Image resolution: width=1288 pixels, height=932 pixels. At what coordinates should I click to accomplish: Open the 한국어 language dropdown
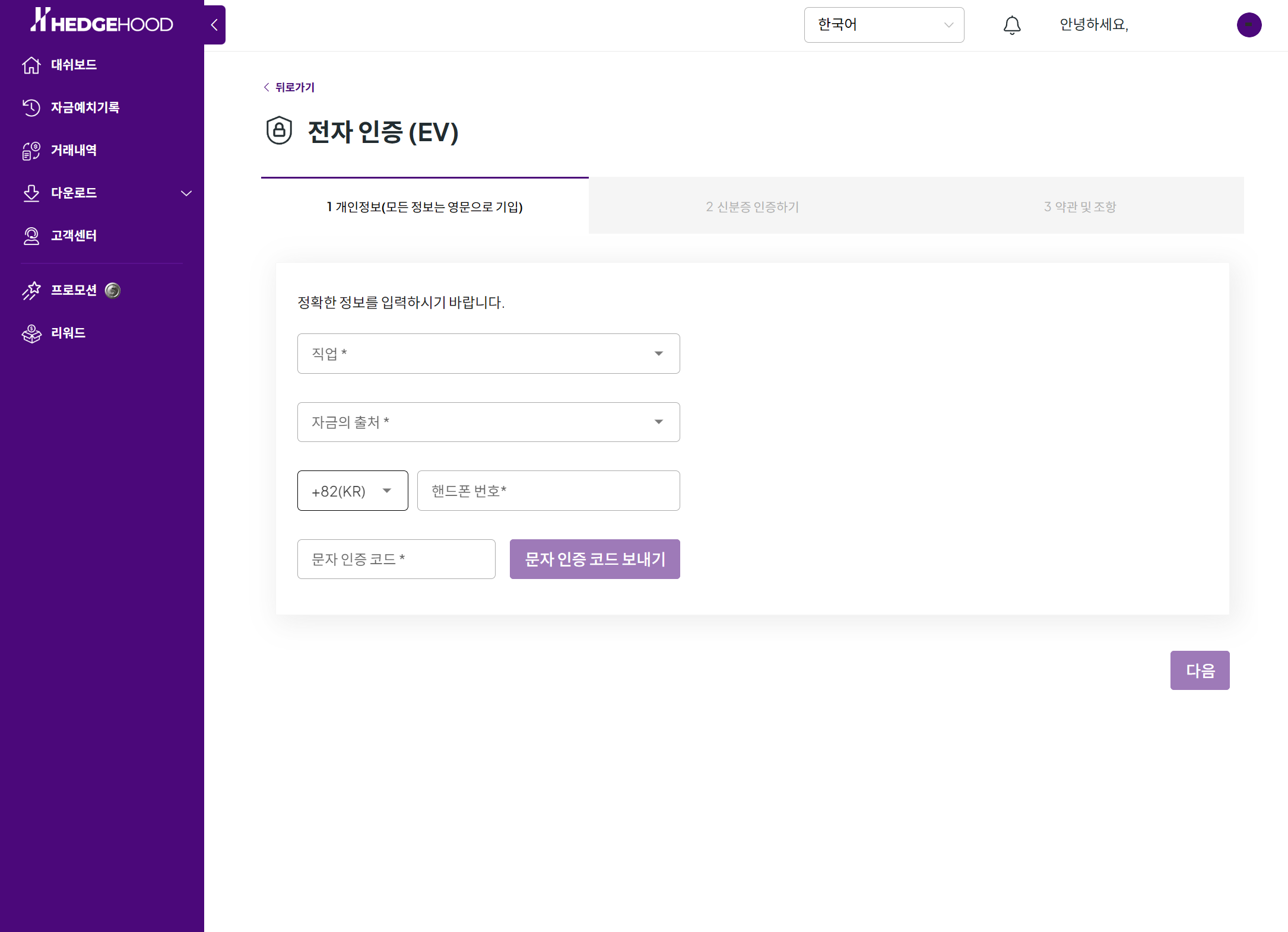coord(884,25)
